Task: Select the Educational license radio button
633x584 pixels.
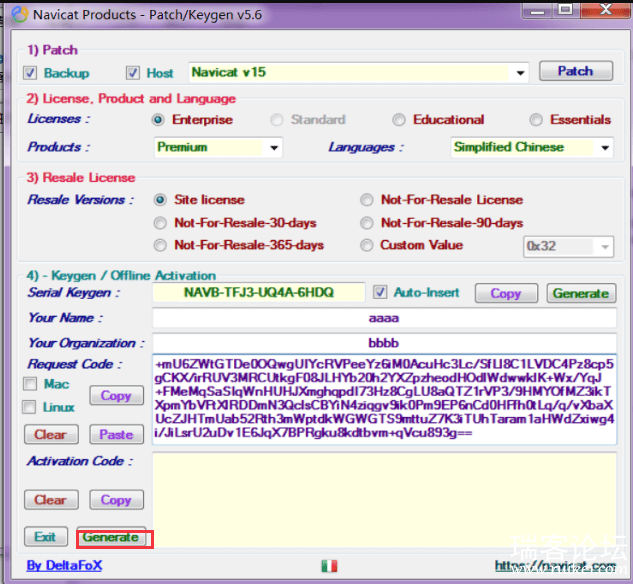Action: pos(399,120)
